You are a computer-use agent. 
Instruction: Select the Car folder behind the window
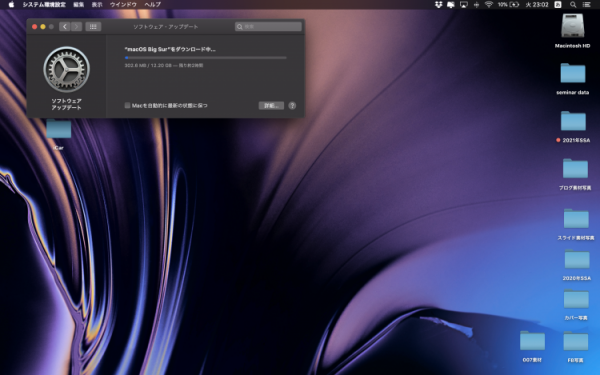(x=59, y=129)
